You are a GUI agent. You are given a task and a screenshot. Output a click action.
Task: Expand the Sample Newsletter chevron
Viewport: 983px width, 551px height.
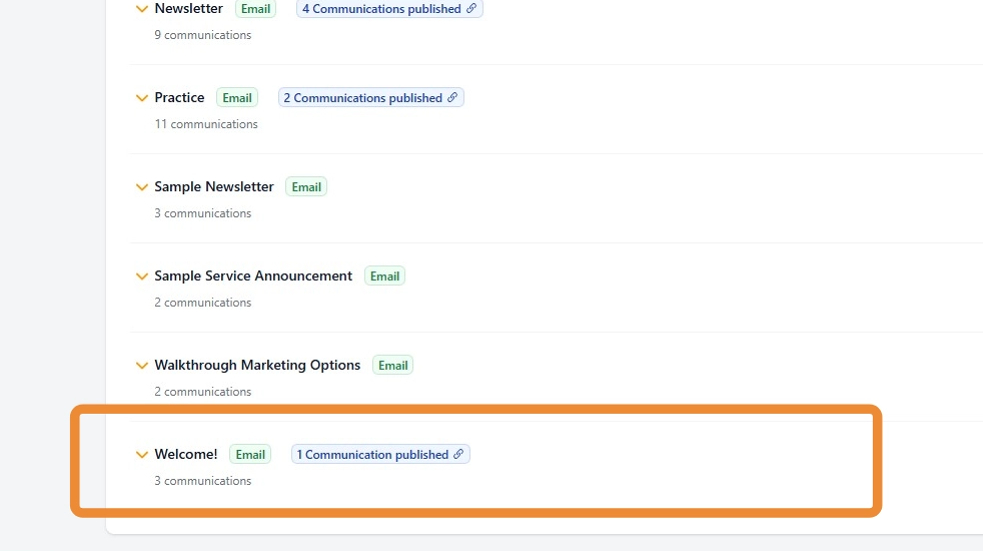141,187
